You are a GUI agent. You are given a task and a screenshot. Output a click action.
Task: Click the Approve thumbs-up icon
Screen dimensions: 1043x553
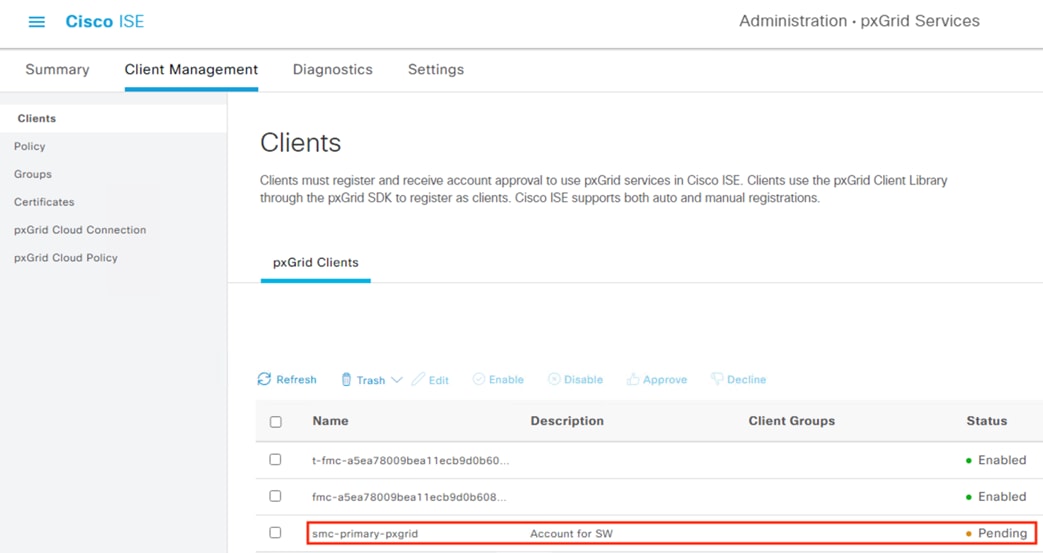pyautogui.click(x=633, y=379)
